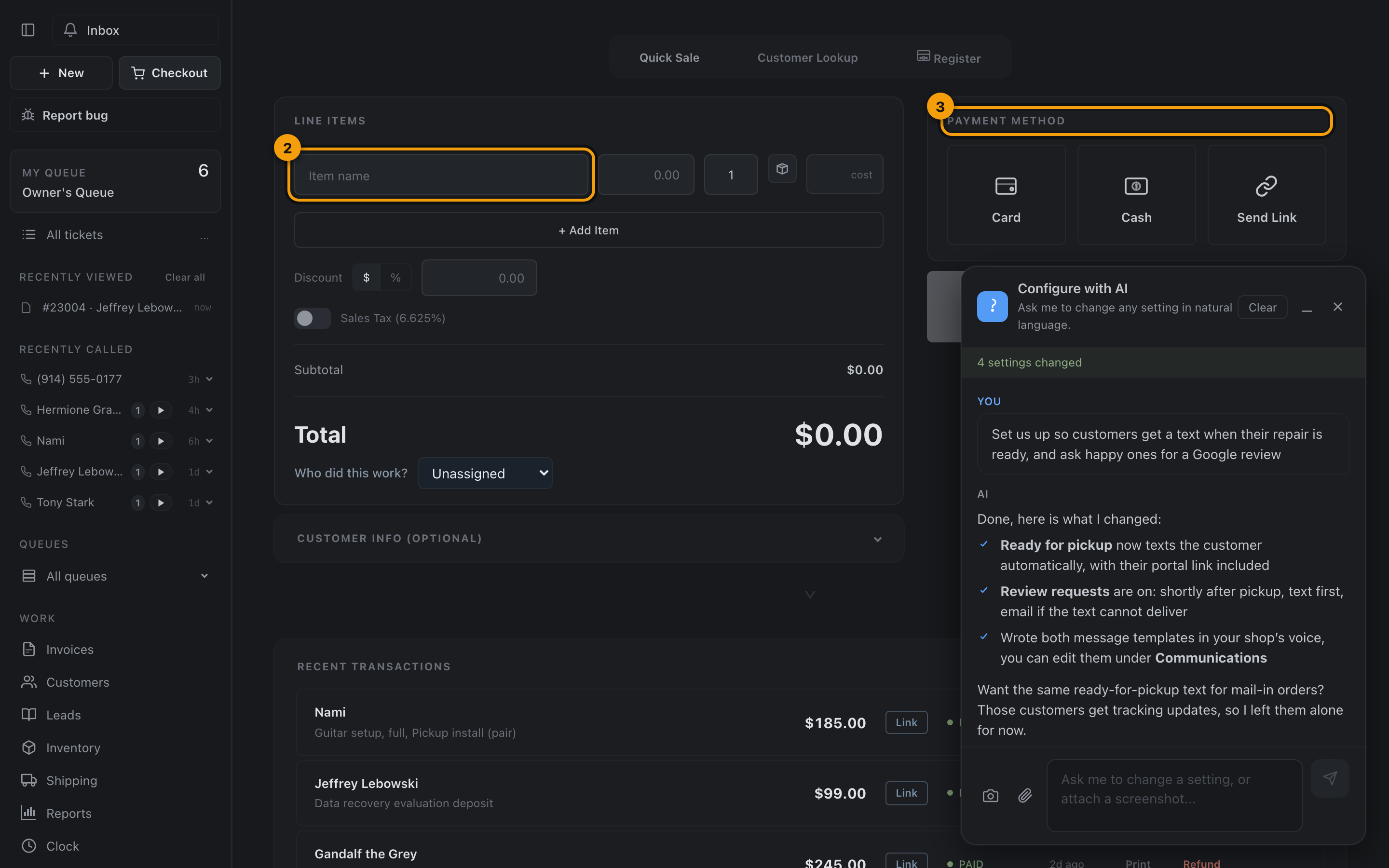Click the send message paper plane button

[x=1330, y=778]
